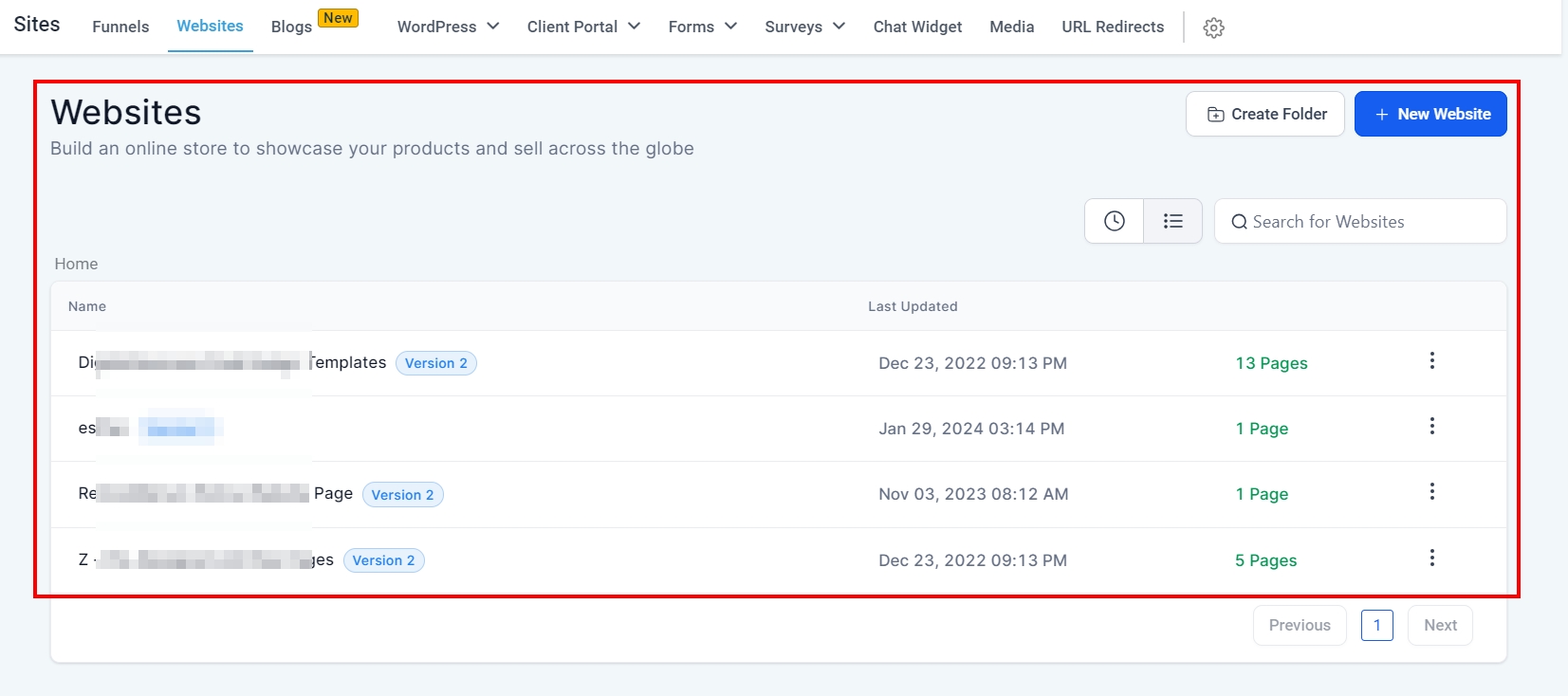This screenshot has width=1568, height=696.
Task: Switch to list view icon
Action: point(1173,221)
